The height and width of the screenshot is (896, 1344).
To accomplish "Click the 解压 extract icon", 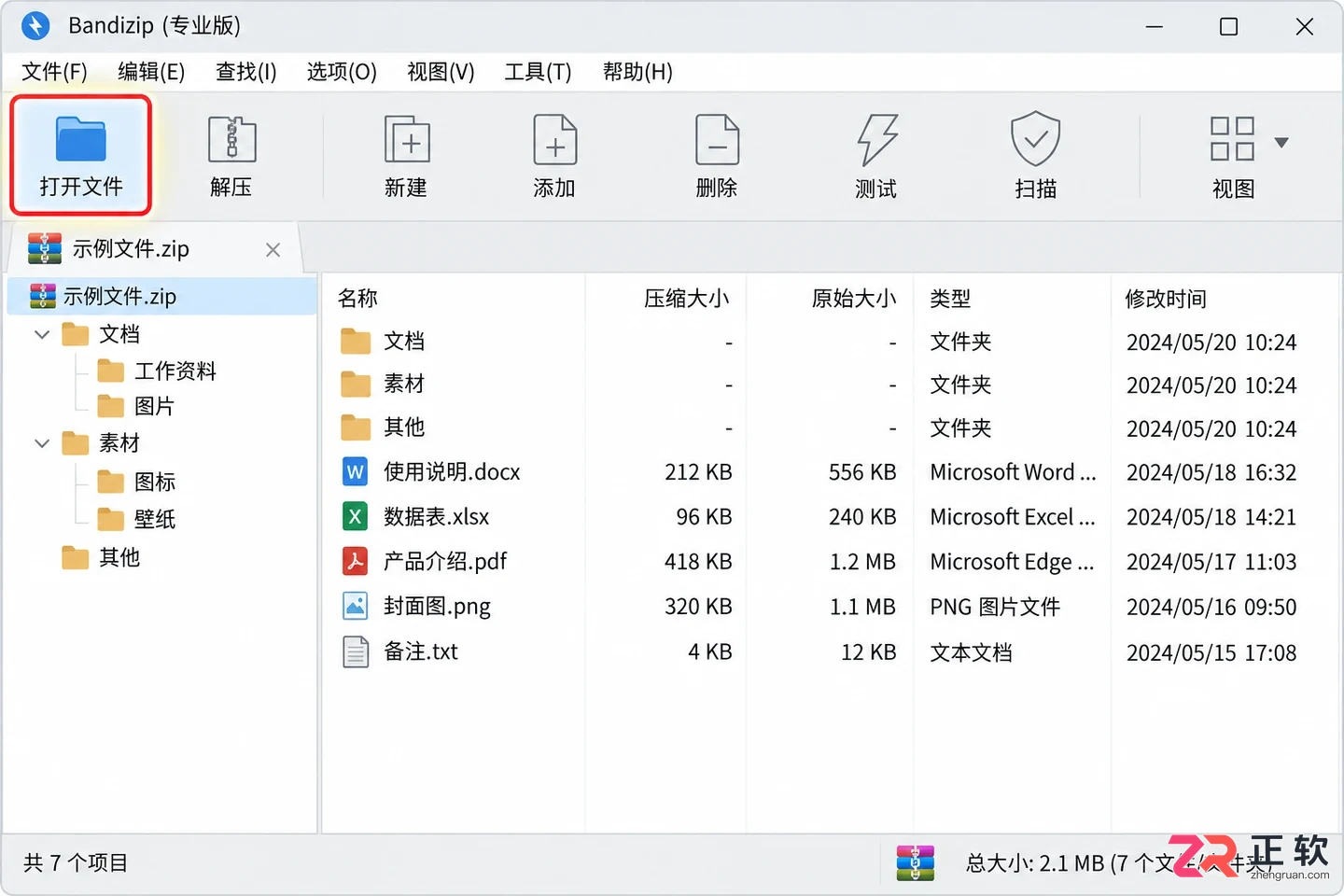I will (231, 140).
